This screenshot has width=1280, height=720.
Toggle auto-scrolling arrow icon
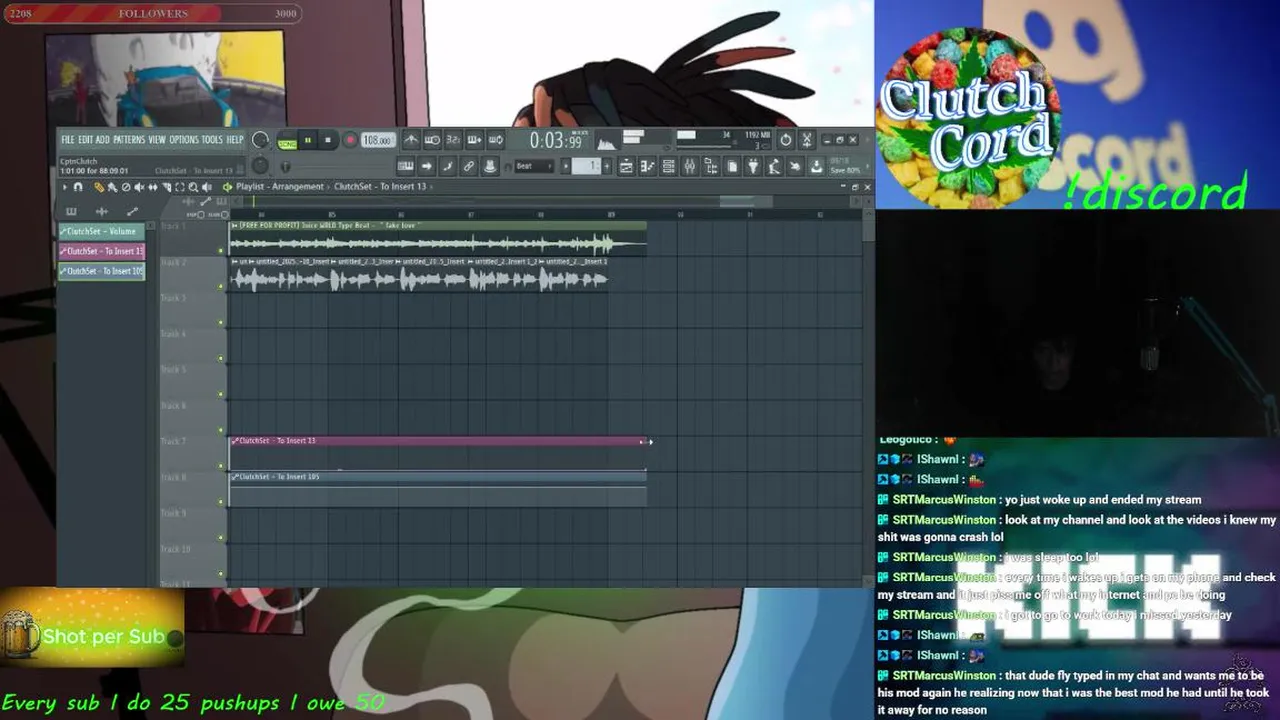click(427, 166)
